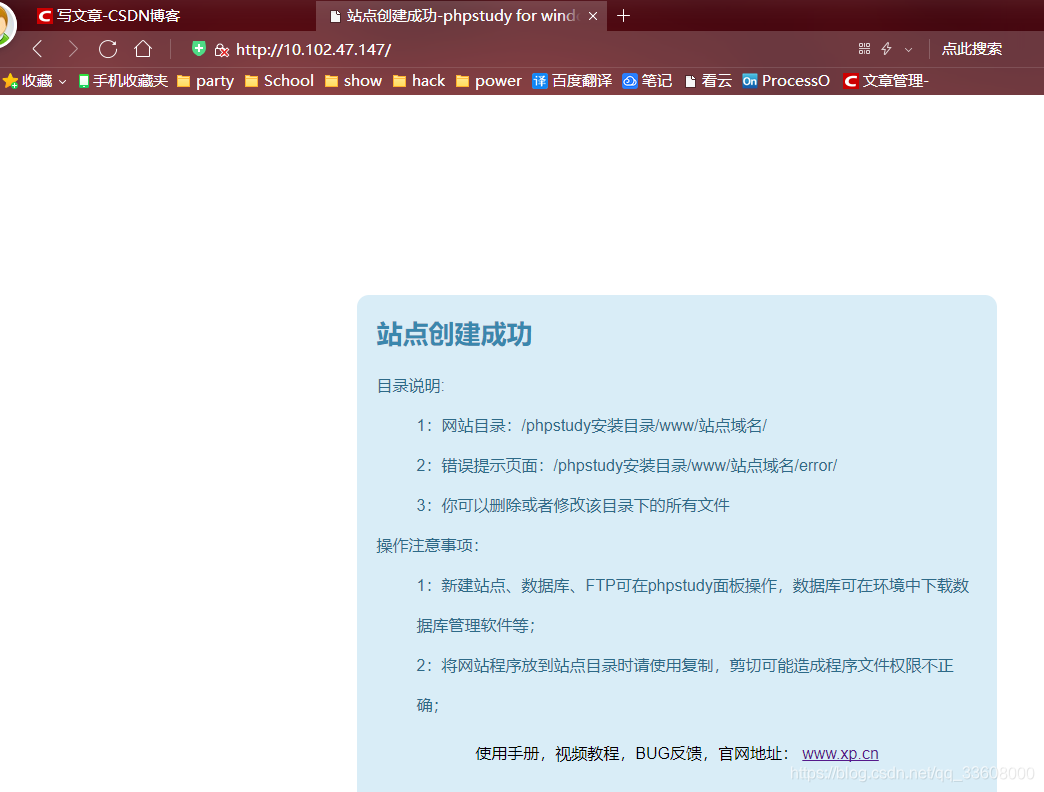Image resolution: width=1044 pixels, height=792 pixels.
Task: Click the 百度翻译 bookmark icon
Action: click(540, 81)
